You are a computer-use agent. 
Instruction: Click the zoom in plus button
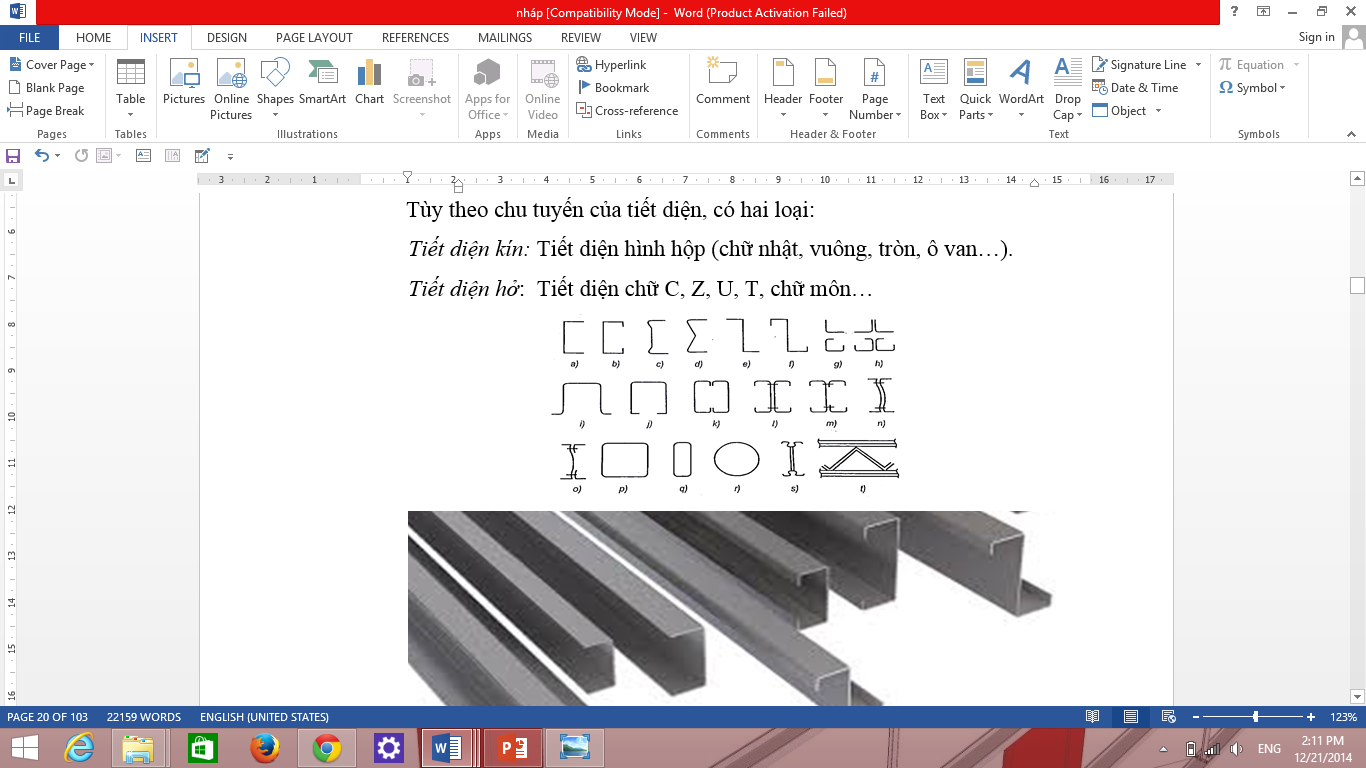[1311, 717]
